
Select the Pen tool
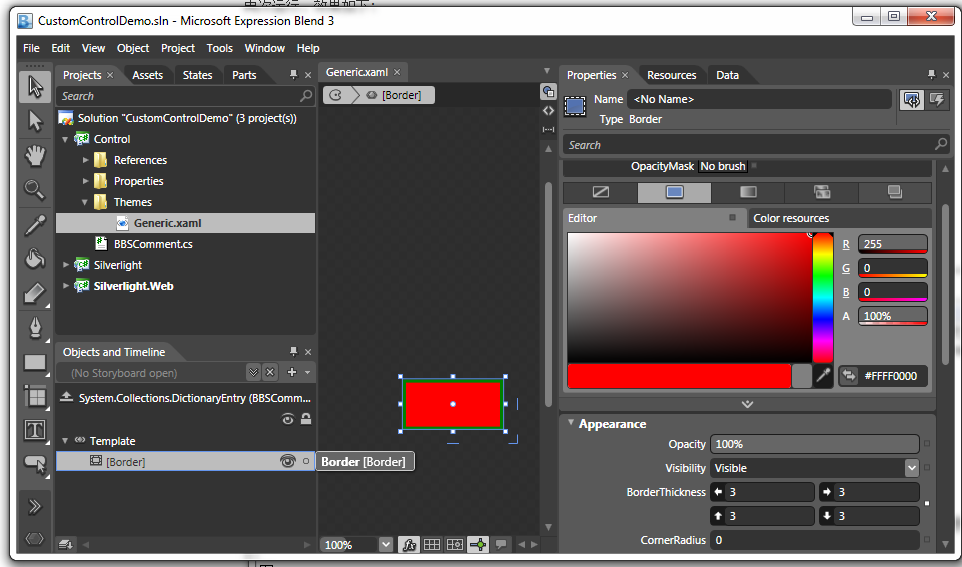point(35,328)
